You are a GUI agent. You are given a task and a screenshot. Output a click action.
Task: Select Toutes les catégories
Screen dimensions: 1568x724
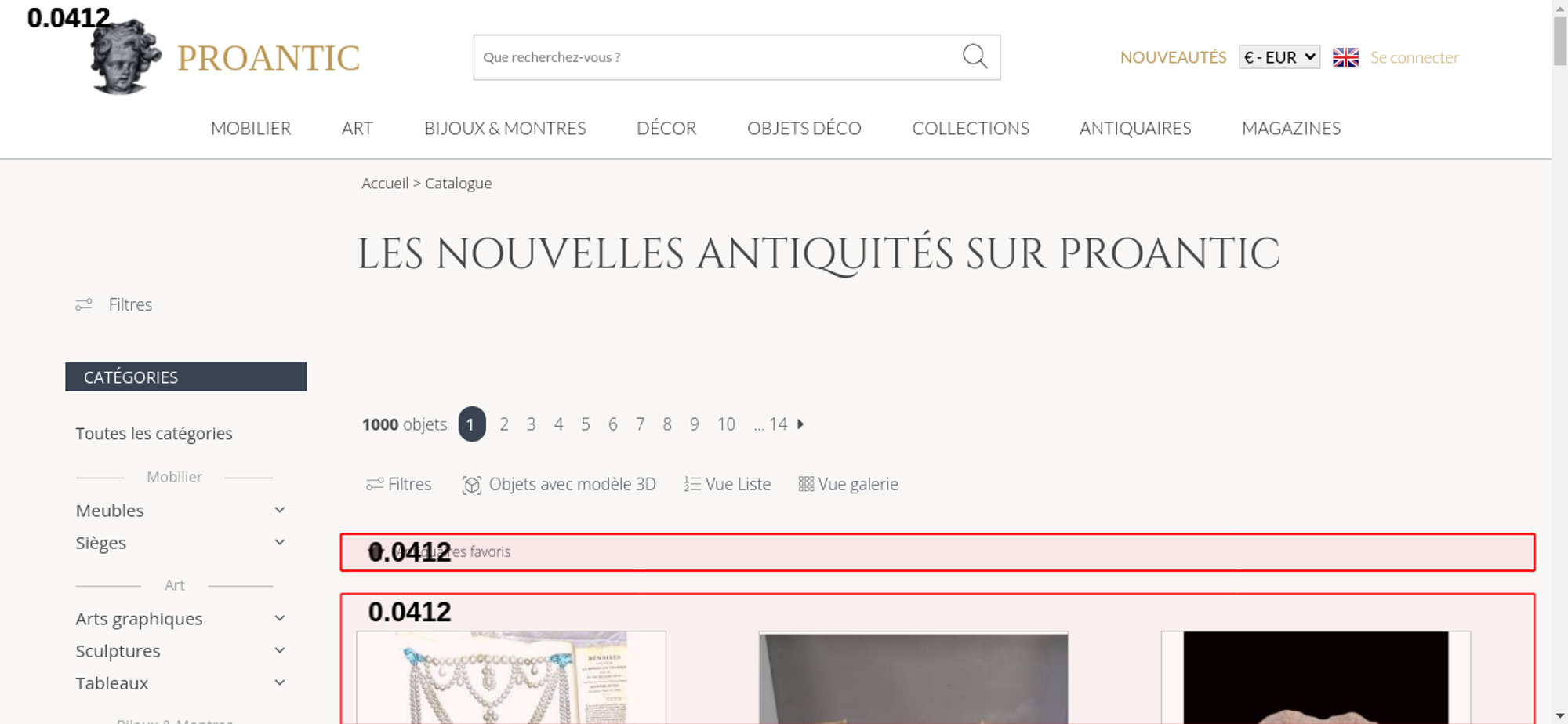[x=154, y=434]
